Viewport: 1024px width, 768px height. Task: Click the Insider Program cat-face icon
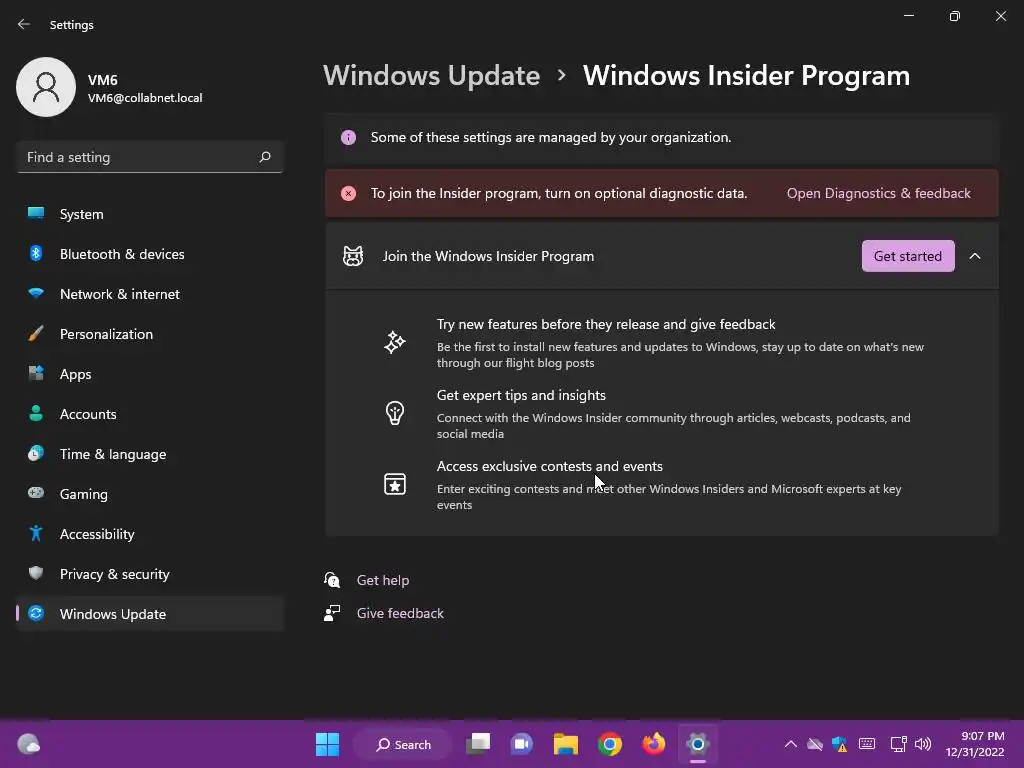tap(353, 256)
